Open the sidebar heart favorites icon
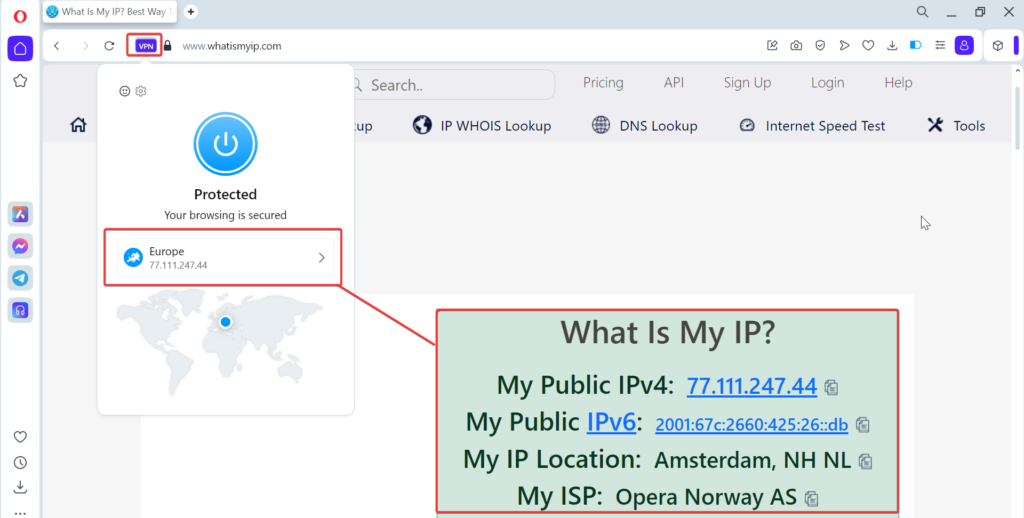Viewport: 1024px width, 518px height. (20, 436)
